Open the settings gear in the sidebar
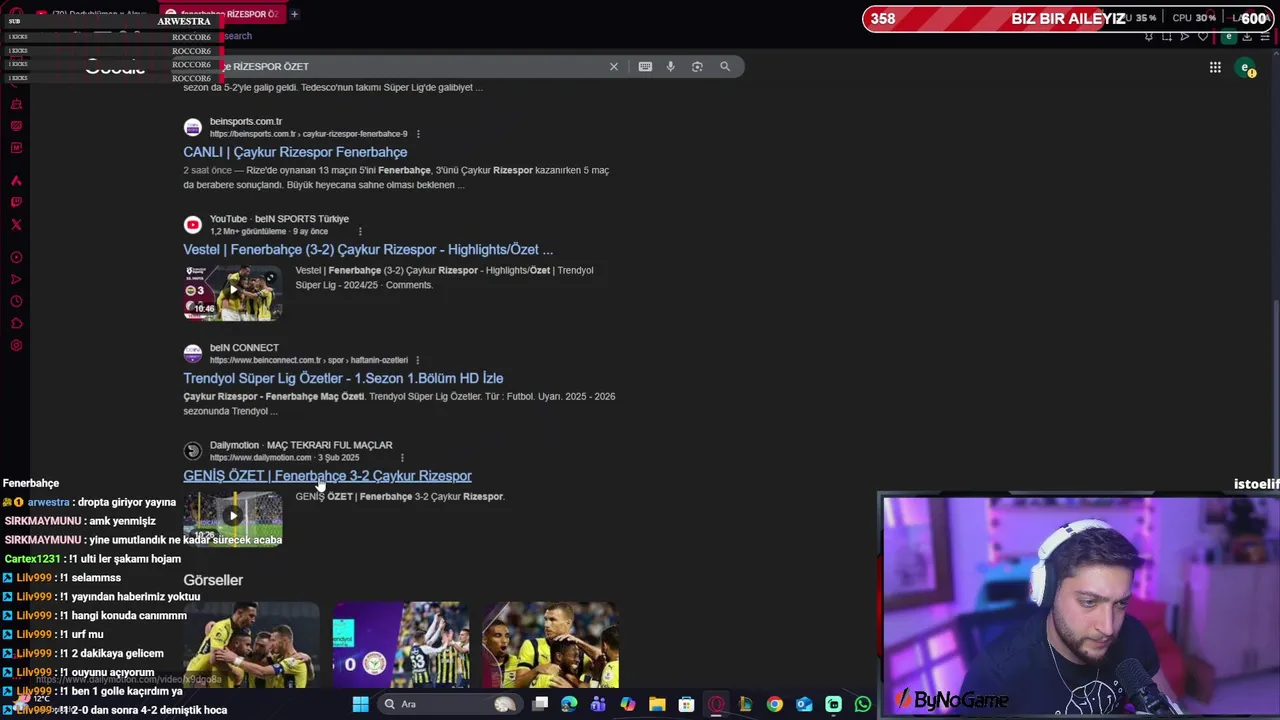1280x720 pixels. (16, 345)
